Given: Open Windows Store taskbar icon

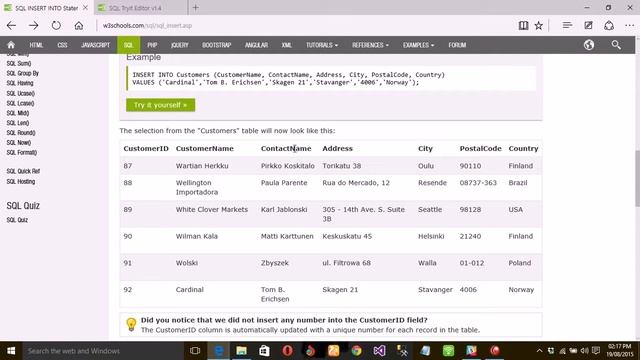Looking at the screenshot, I should click(x=264, y=351).
